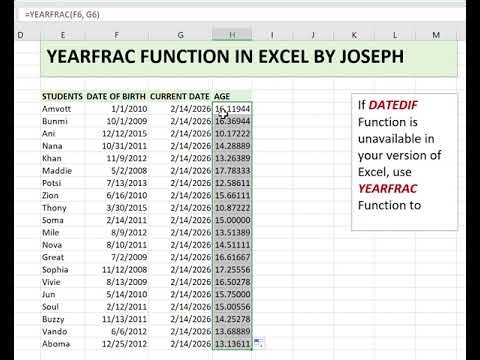Select the cell with age 15.75000
480x360 pixels.
pos(232,294)
